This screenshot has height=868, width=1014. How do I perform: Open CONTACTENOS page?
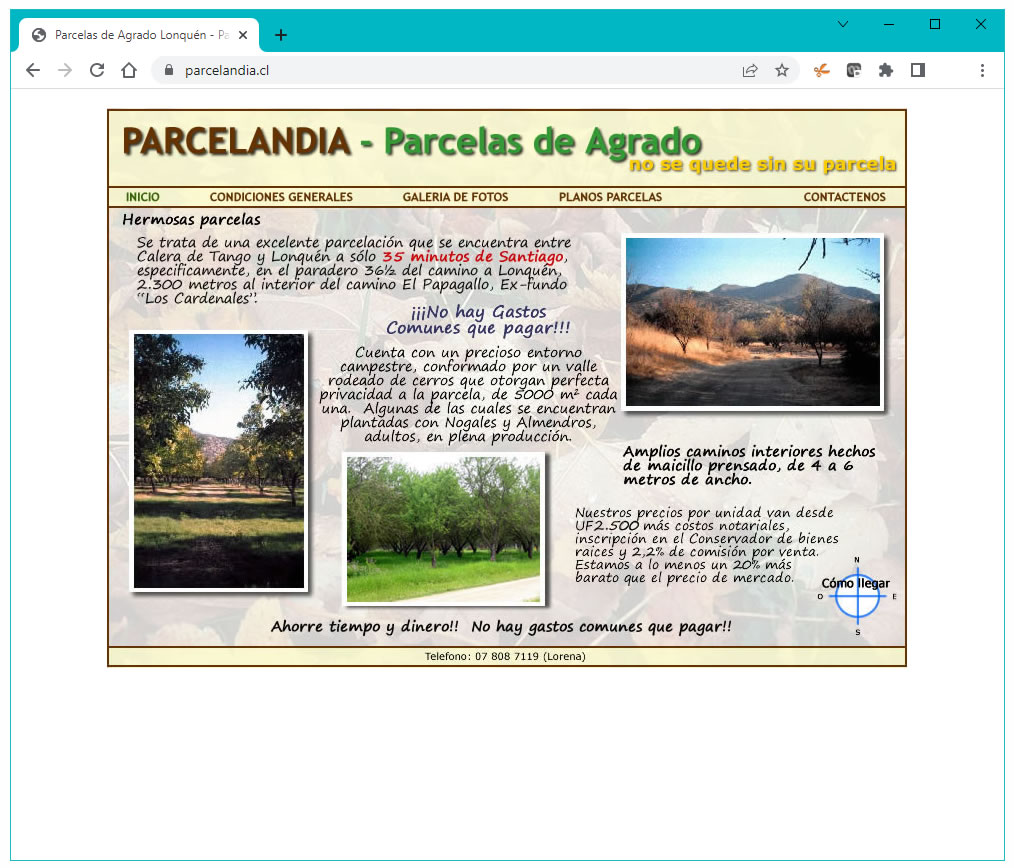845,197
